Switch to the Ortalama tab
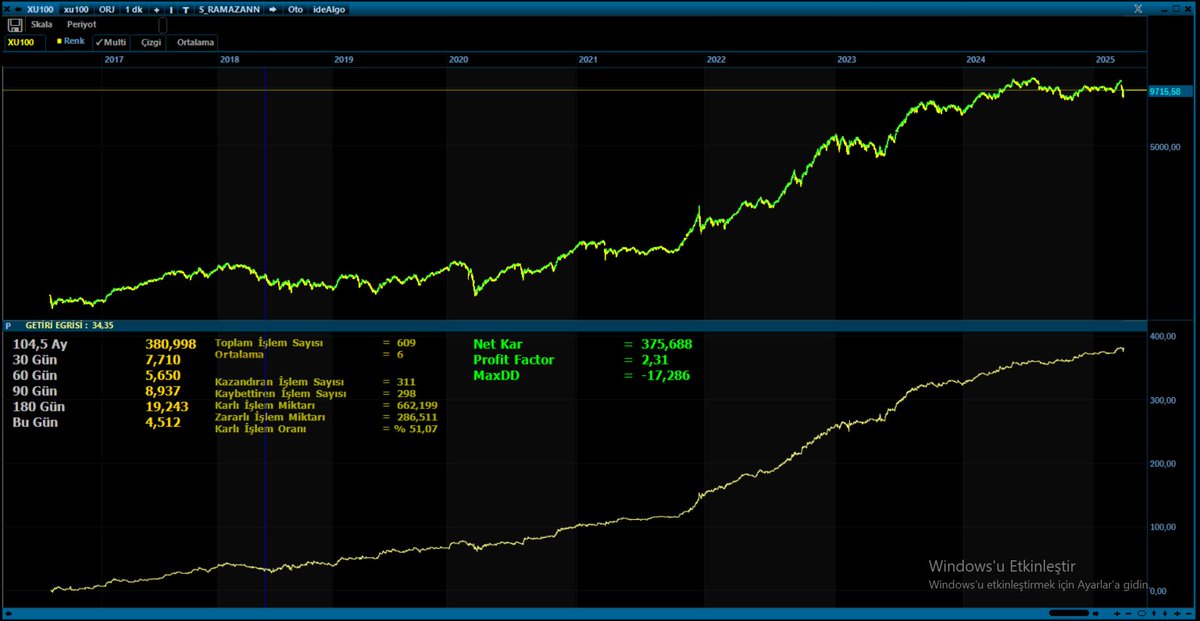The height and width of the screenshot is (621, 1200). 194,43
